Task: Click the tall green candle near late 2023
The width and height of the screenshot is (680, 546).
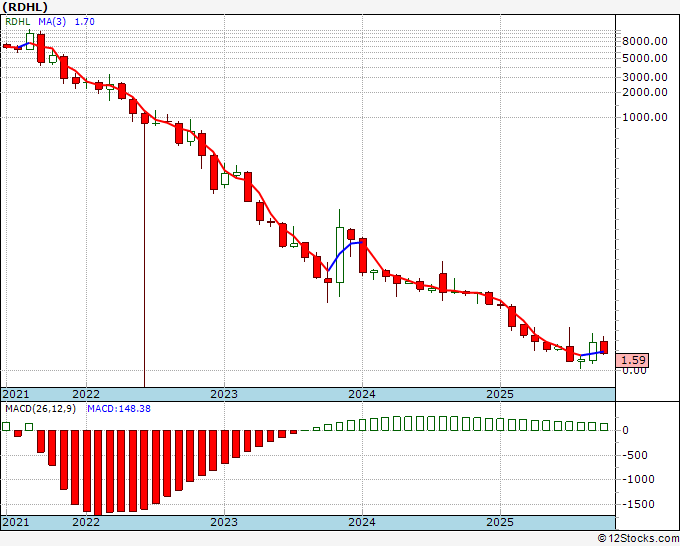Action: point(340,255)
